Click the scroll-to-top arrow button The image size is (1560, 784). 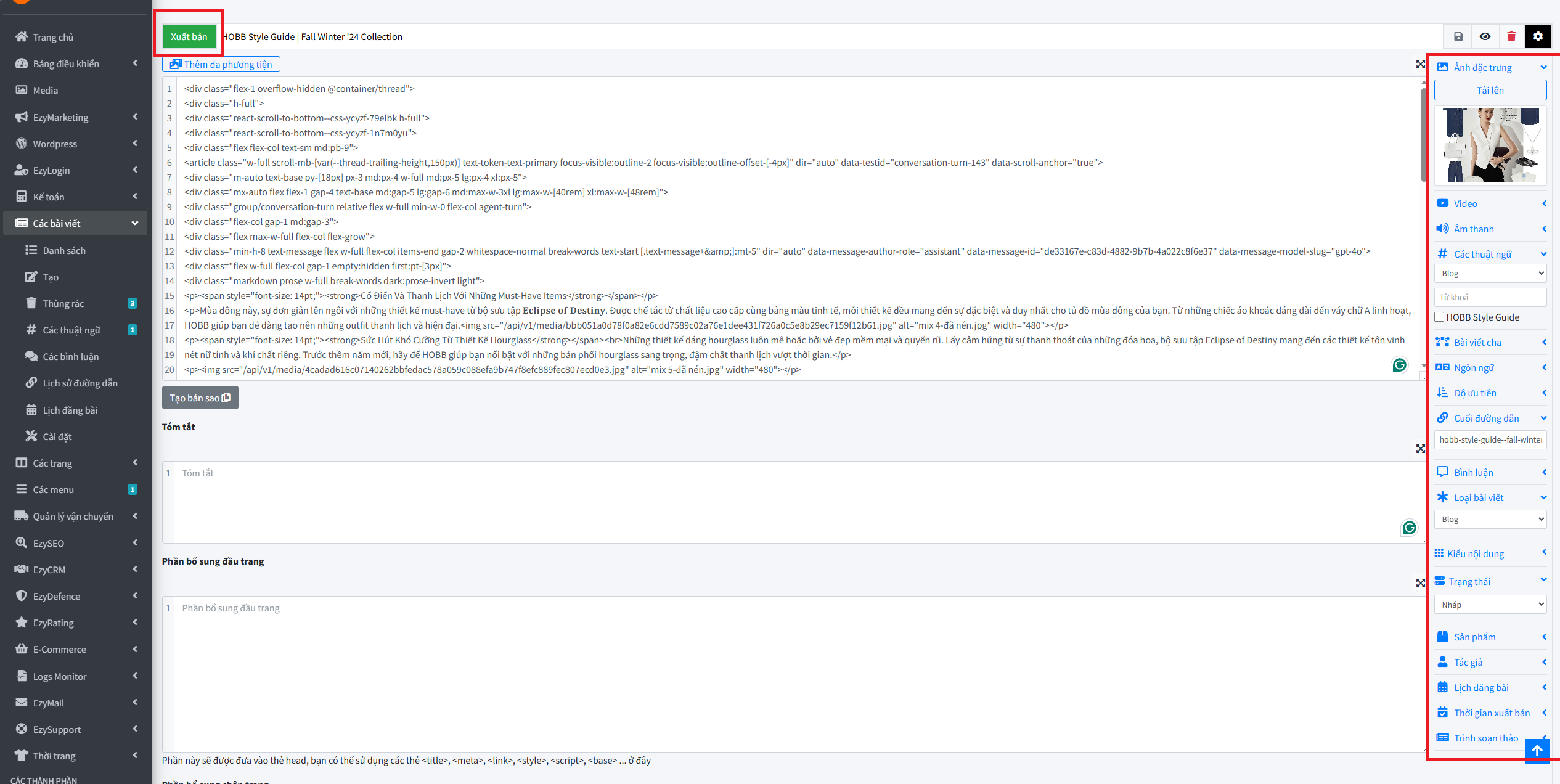coord(1537,750)
